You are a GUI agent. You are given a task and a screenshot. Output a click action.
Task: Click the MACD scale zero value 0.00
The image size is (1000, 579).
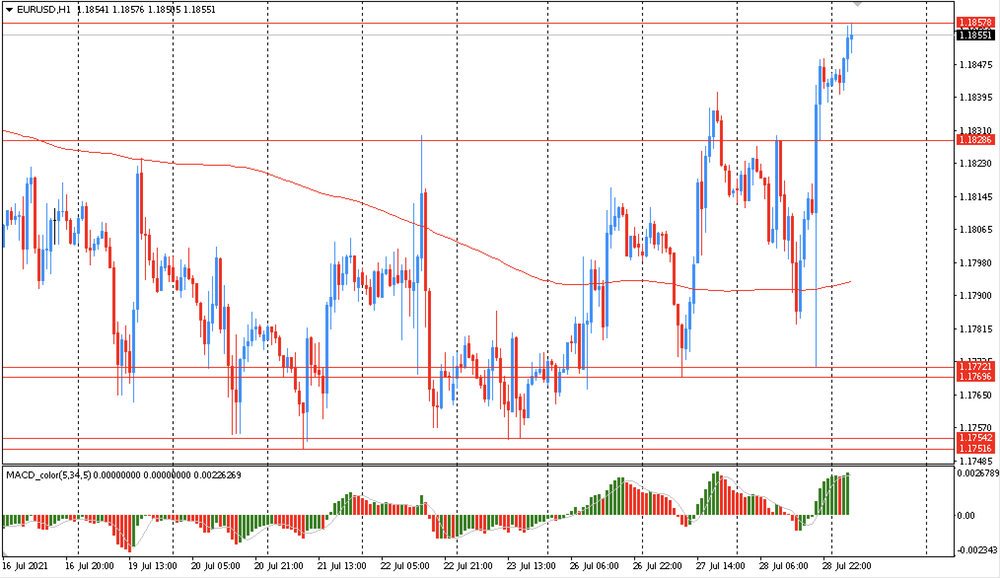[966, 515]
